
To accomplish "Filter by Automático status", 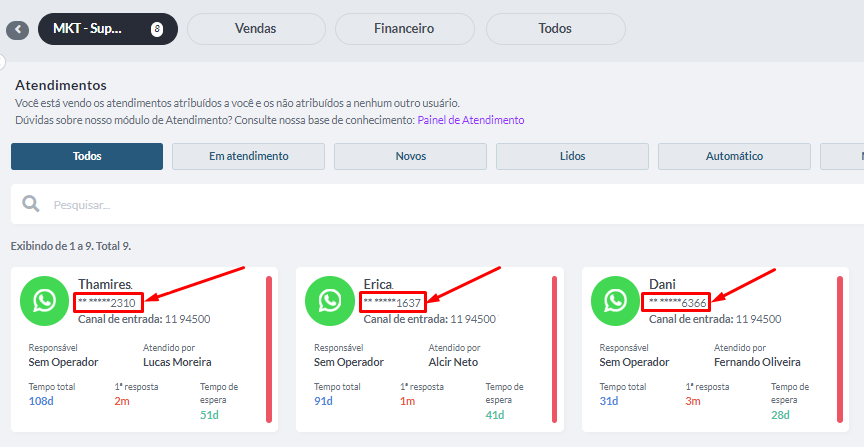I will [x=735, y=157].
